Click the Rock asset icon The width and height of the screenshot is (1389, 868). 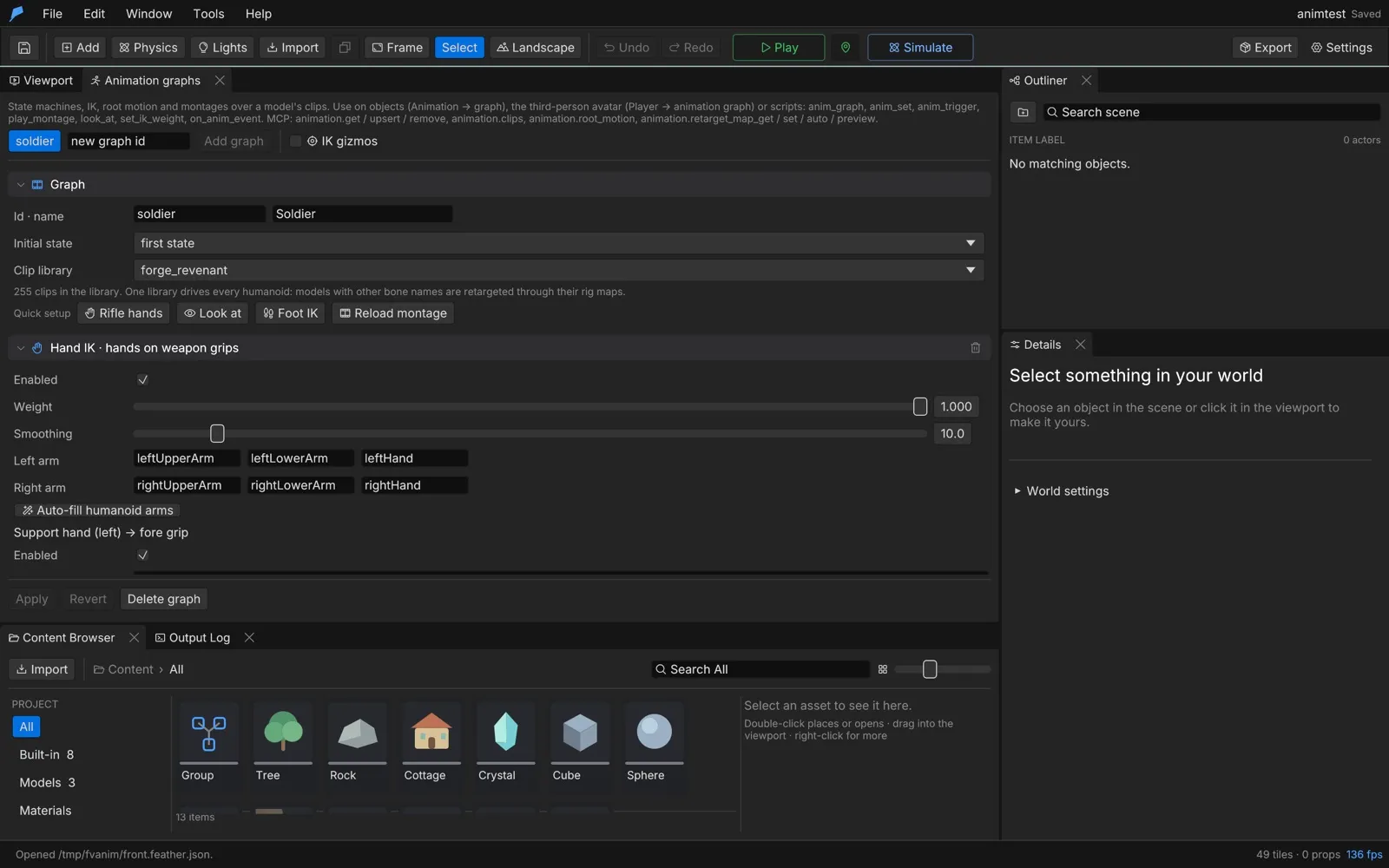pos(358,732)
